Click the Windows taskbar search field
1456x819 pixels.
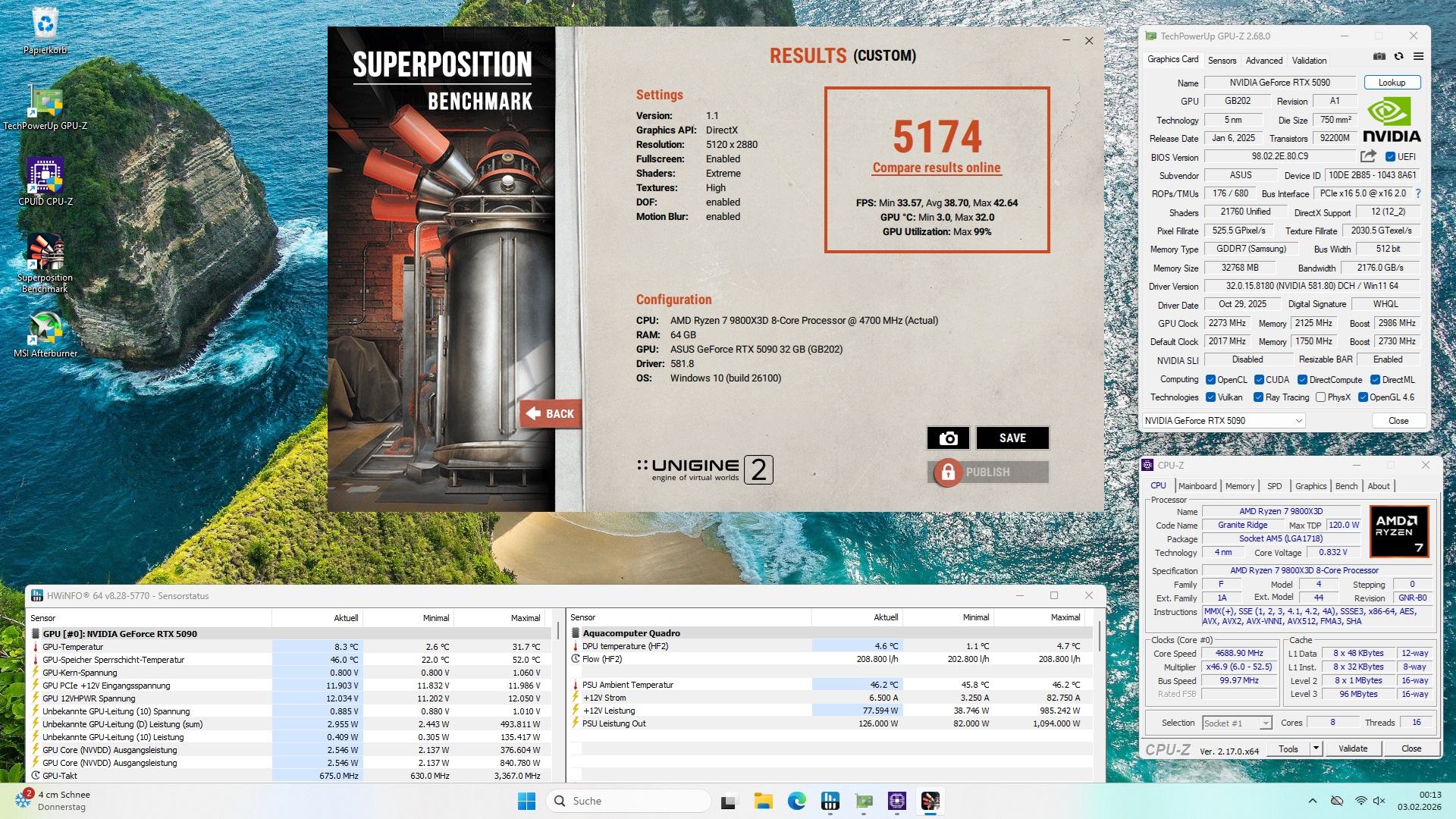coord(629,801)
